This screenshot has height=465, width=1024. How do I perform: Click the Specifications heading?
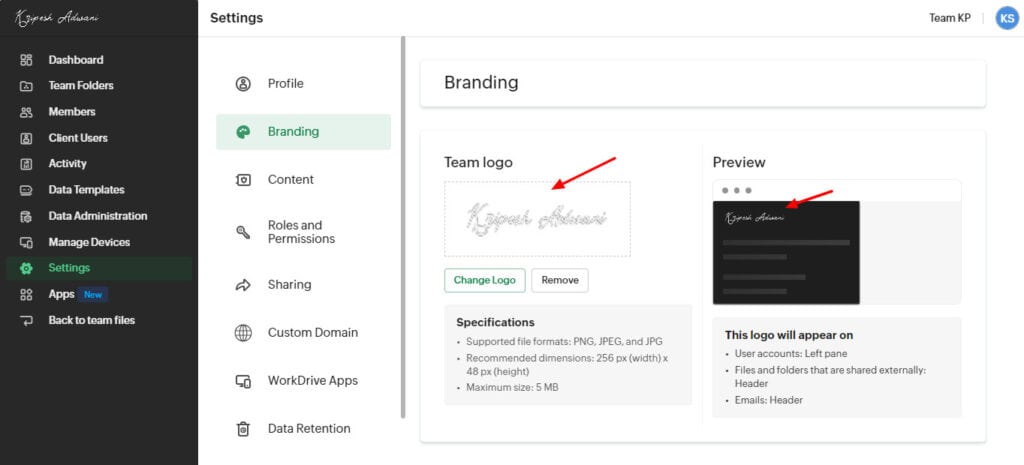495,322
